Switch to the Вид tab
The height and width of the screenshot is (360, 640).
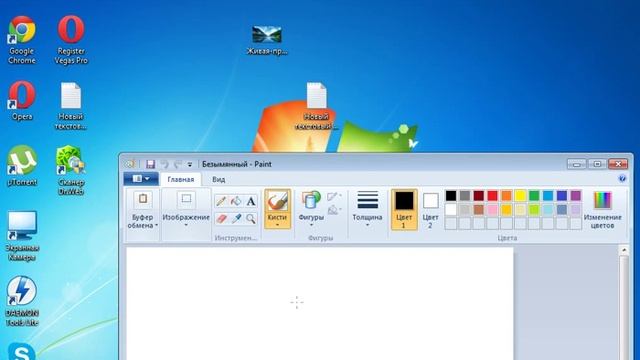click(x=219, y=179)
